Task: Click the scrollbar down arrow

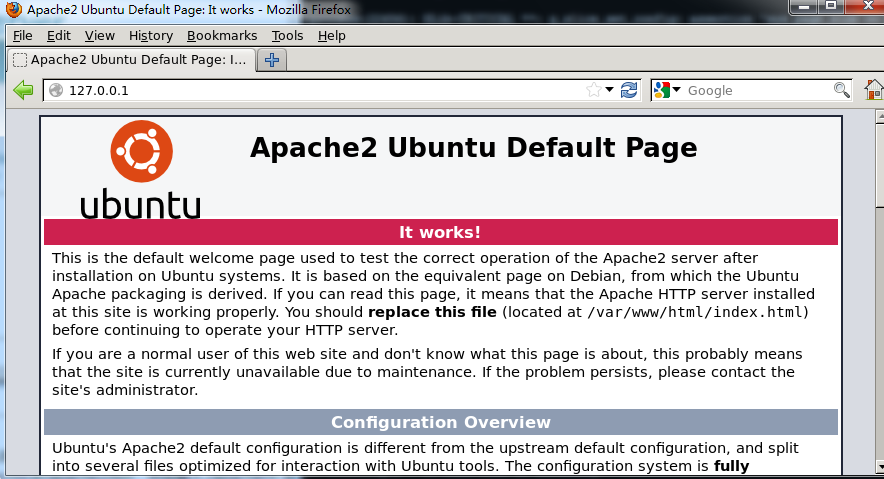Action: tap(879, 467)
